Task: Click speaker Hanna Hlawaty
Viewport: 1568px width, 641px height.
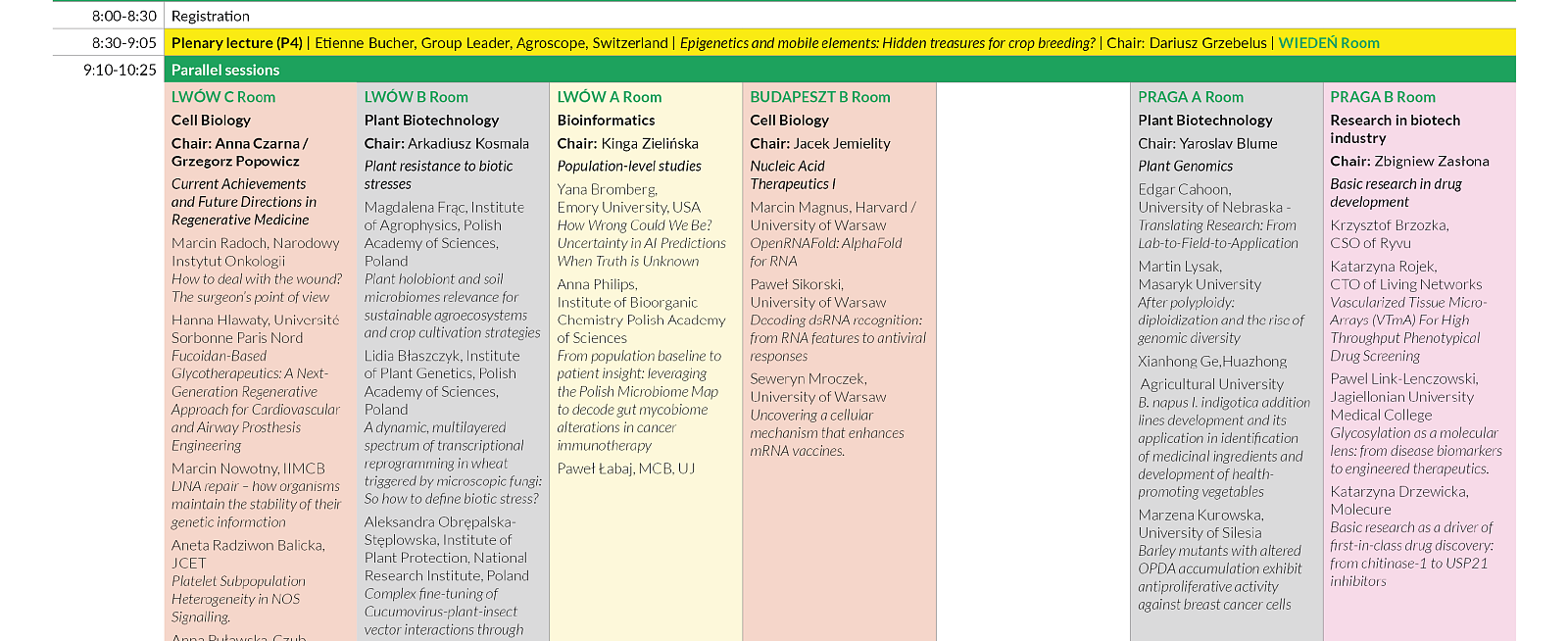Action: [x=256, y=328]
